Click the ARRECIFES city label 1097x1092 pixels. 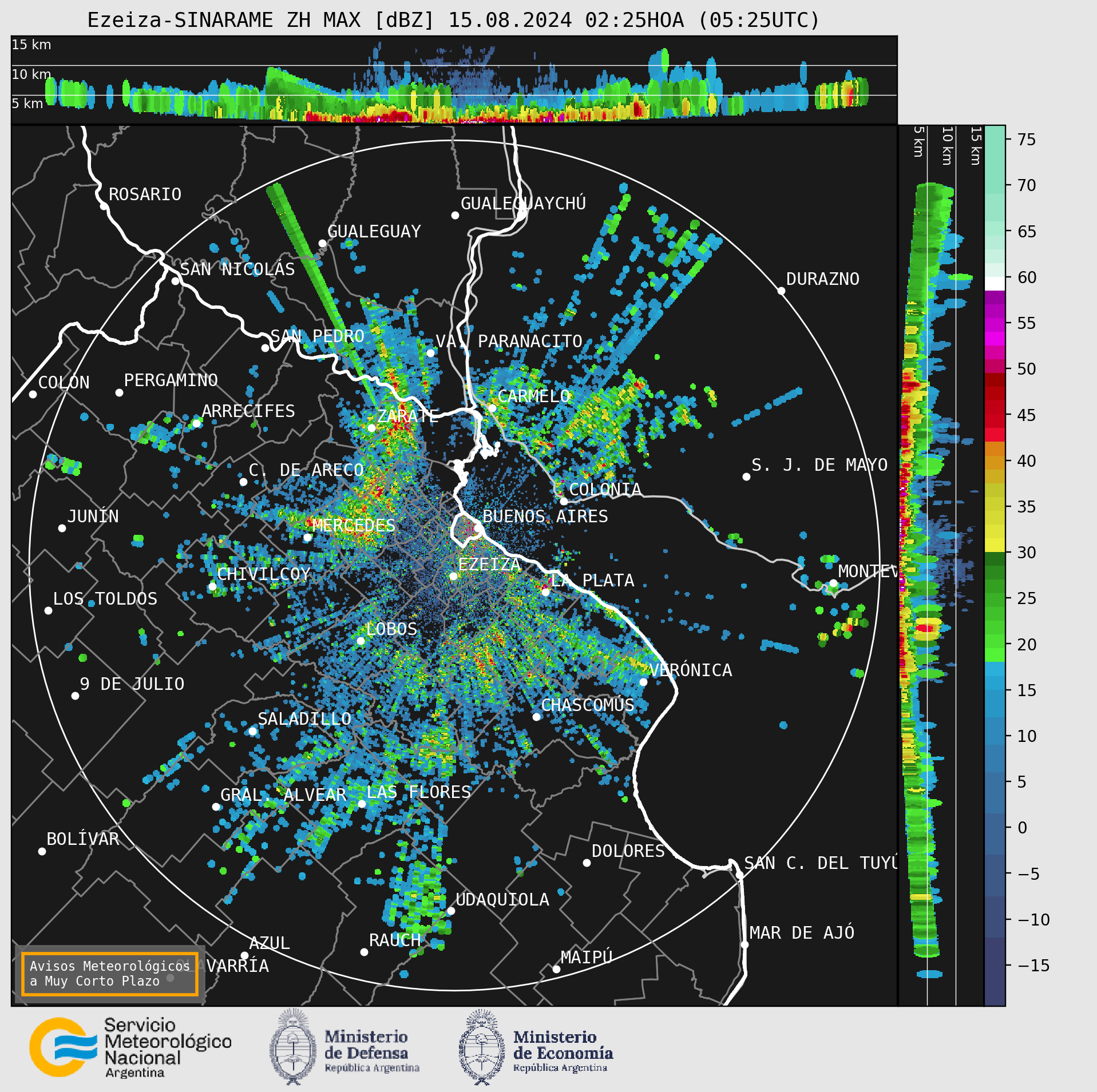[248, 411]
